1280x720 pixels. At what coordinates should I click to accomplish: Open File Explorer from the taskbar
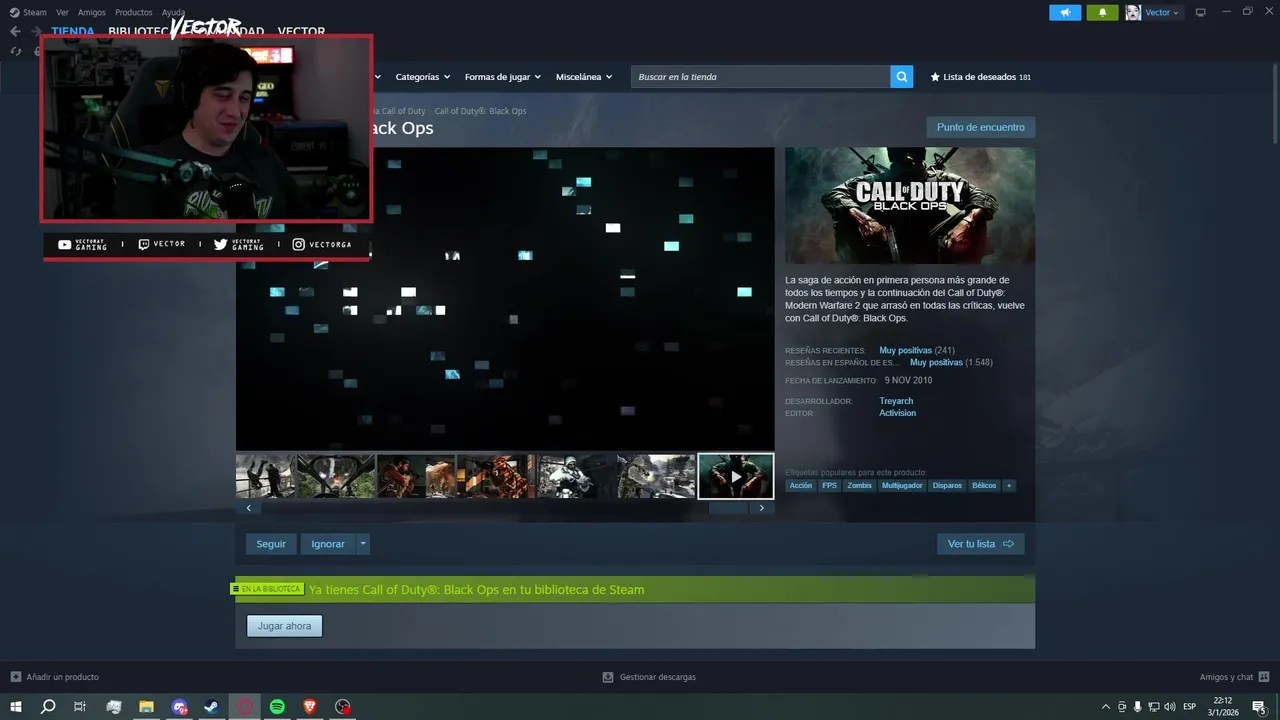click(x=146, y=706)
